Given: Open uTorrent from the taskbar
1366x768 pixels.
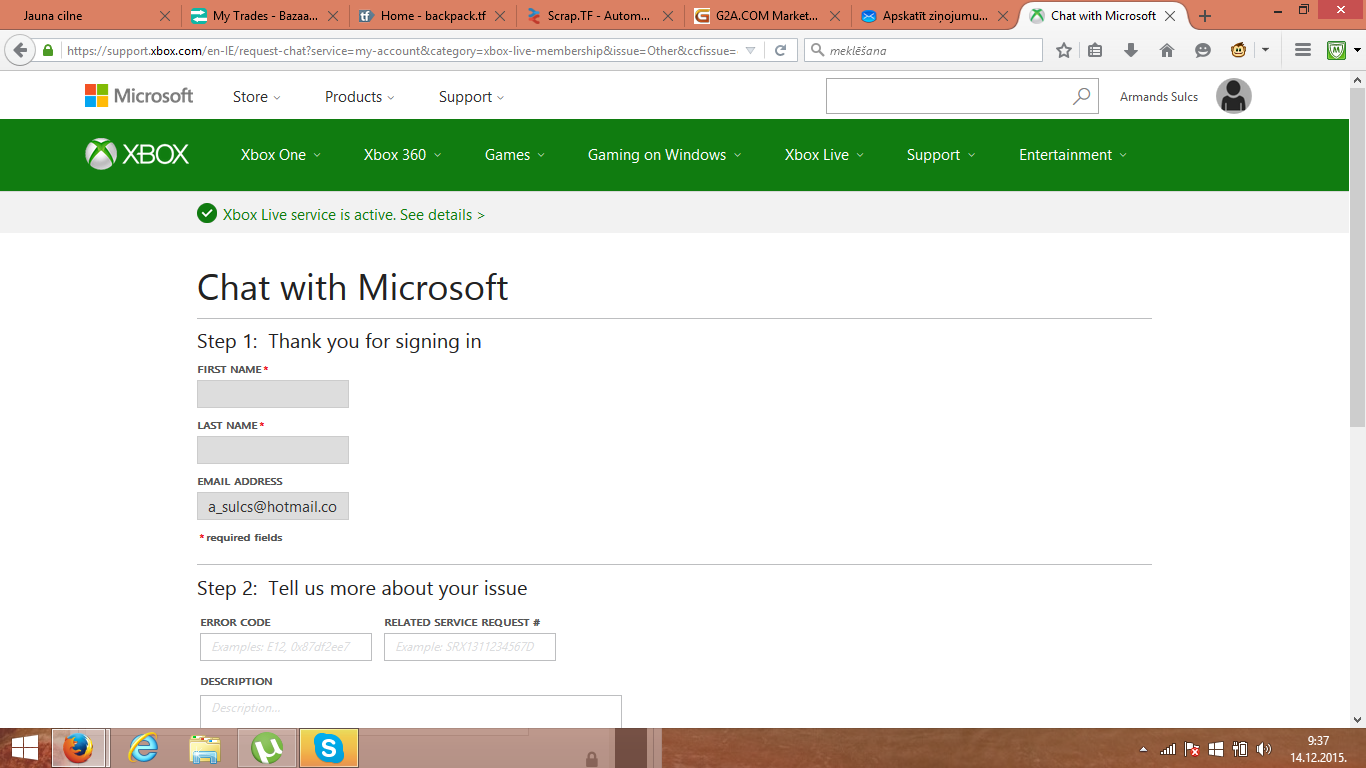Looking at the screenshot, I should [x=267, y=748].
